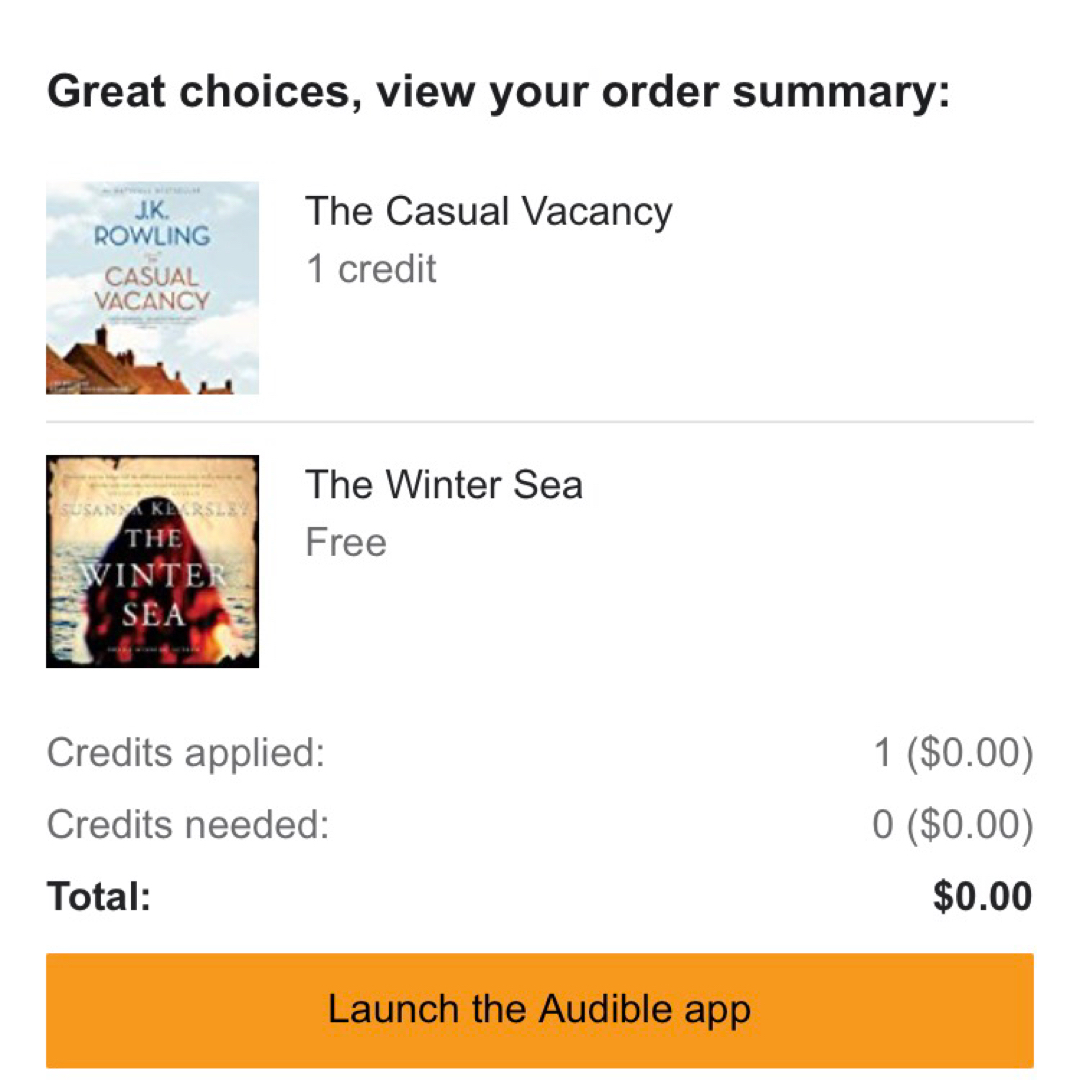
Task: Click the bold 'Total:' label
Action: pyautogui.click(x=98, y=897)
